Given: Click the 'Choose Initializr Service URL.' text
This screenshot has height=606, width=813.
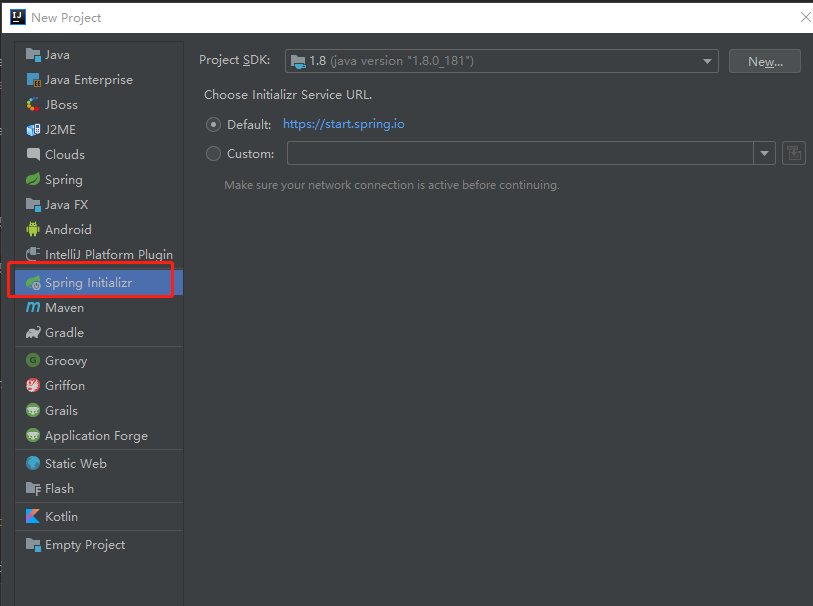Looking at the screenshot, I should pyautogui.click(x=288, y=95).
